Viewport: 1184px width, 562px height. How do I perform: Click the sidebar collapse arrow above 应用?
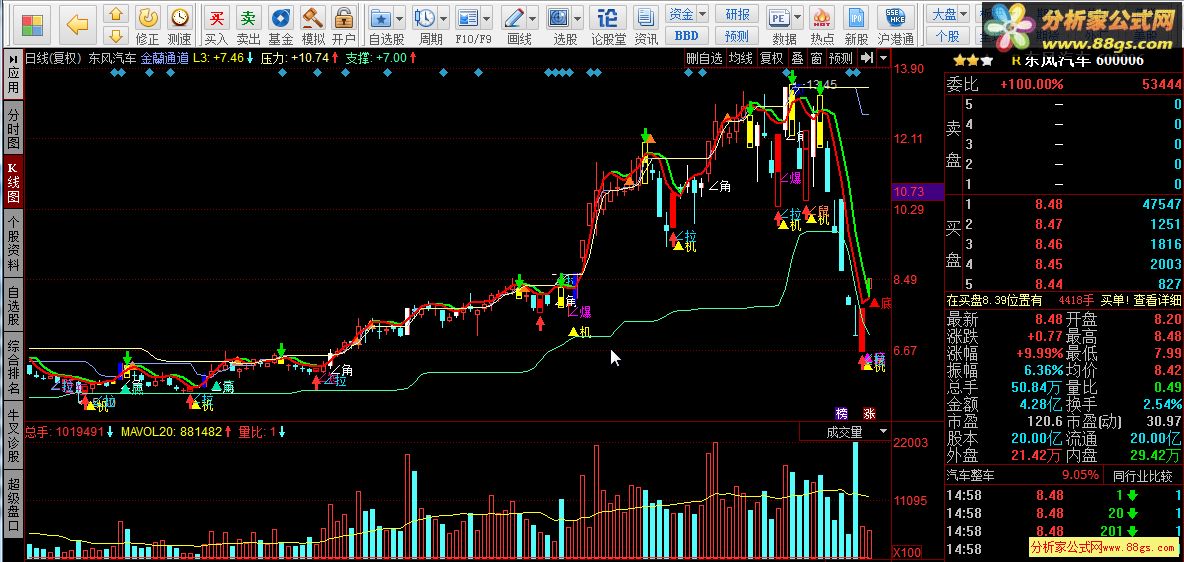tap(13, 59)
